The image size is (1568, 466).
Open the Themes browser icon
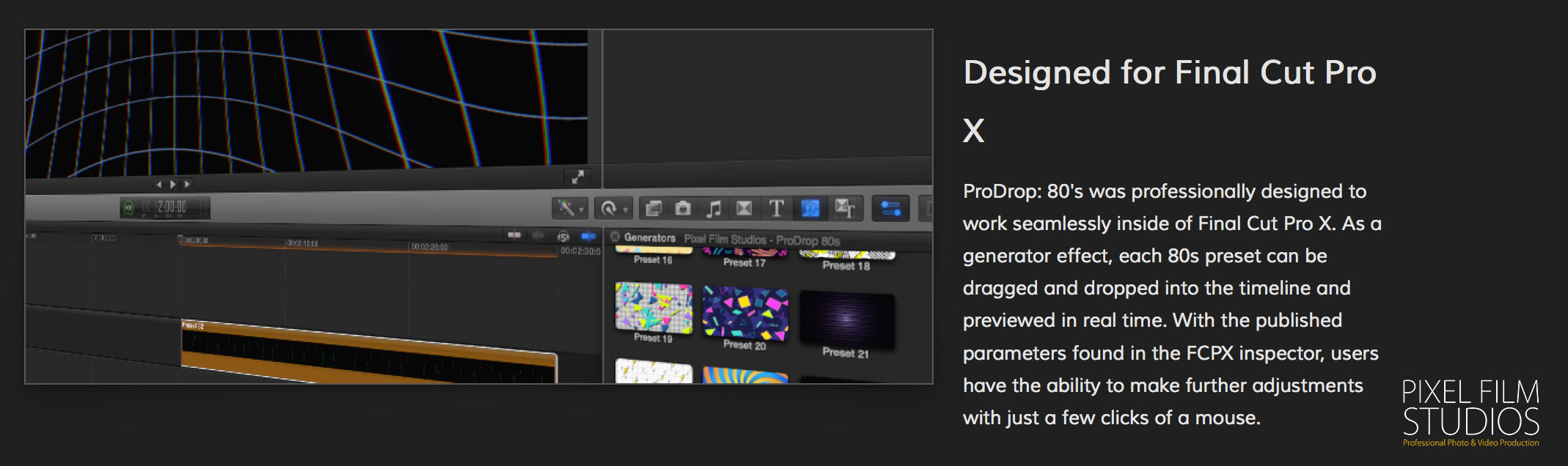point(845,209)
